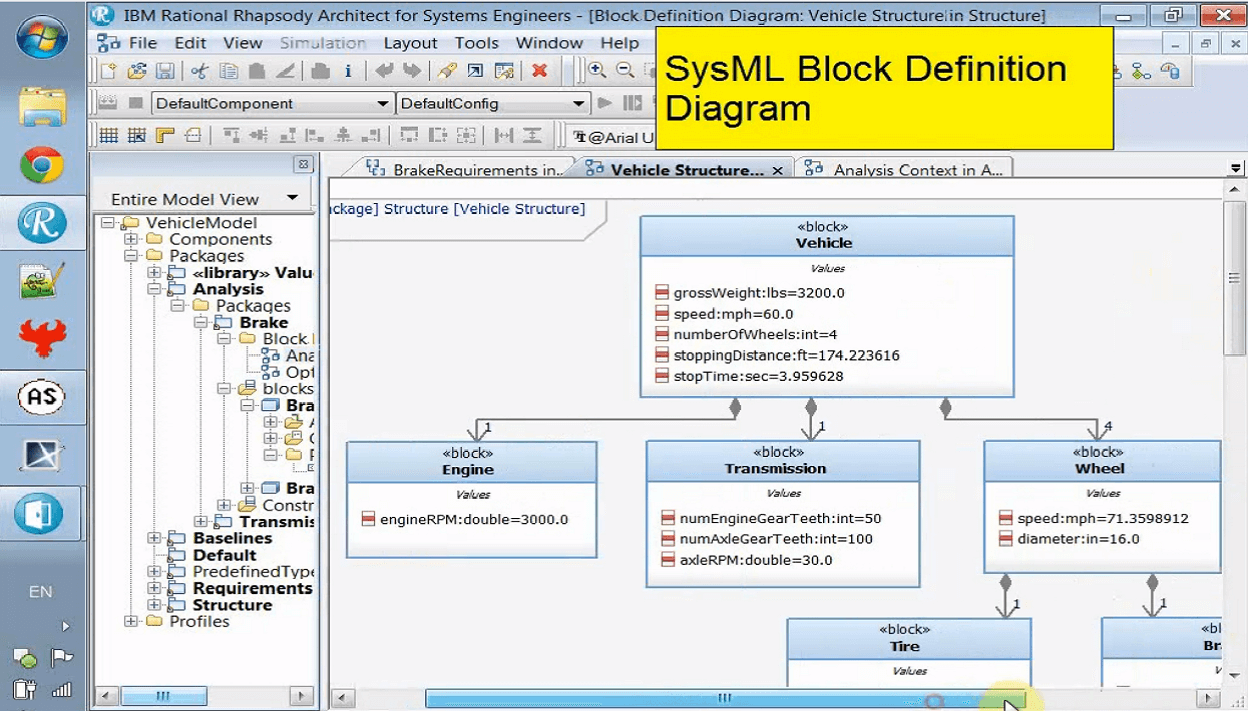Select the Default package in tree
The height and width of the screenshot is (711, 1248).
click(x=224, y=555)
